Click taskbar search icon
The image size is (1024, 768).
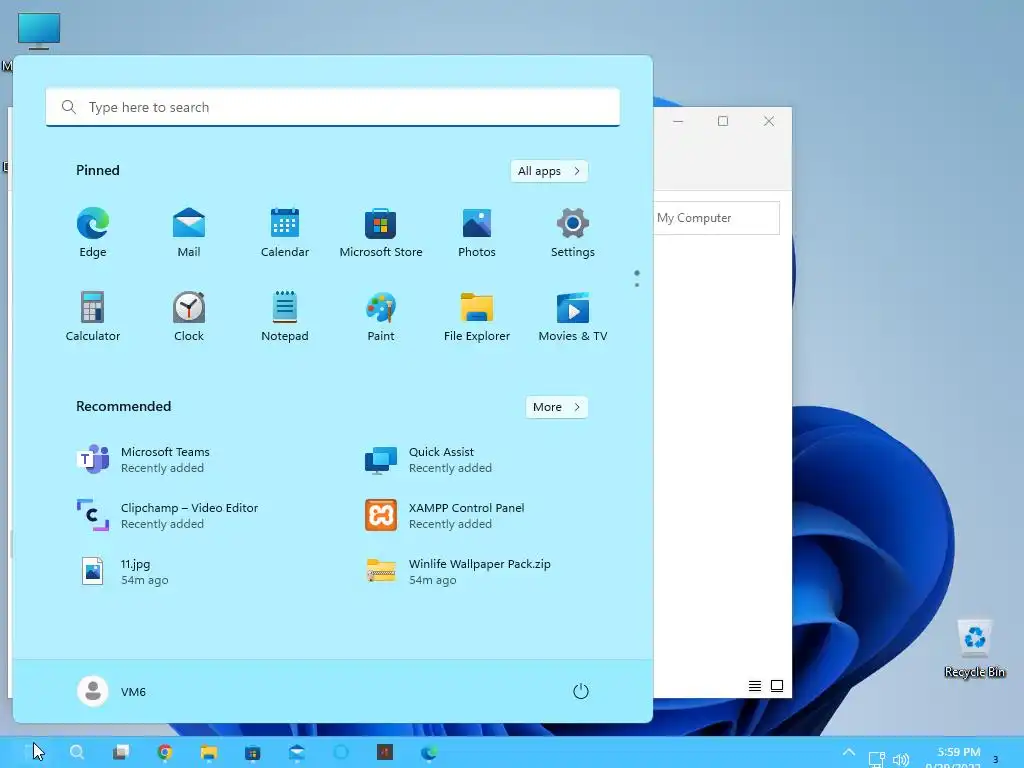click(x=77, y=752)
